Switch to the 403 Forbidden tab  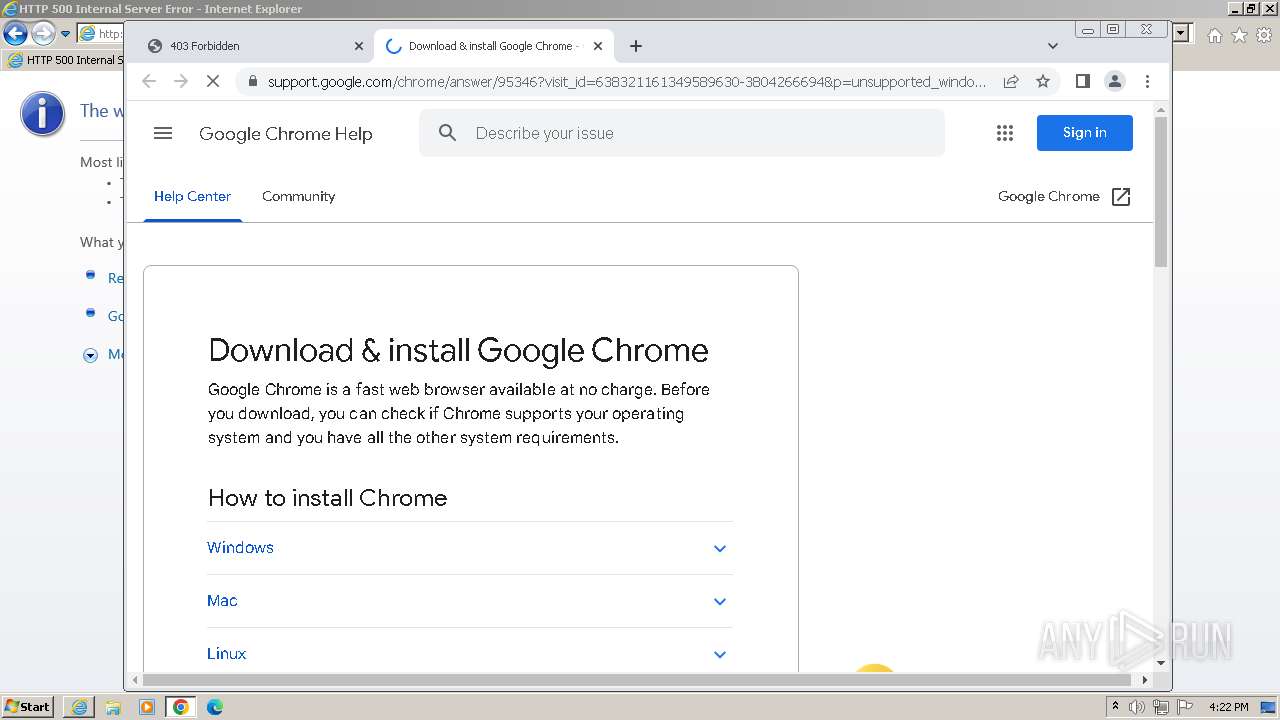253,46
